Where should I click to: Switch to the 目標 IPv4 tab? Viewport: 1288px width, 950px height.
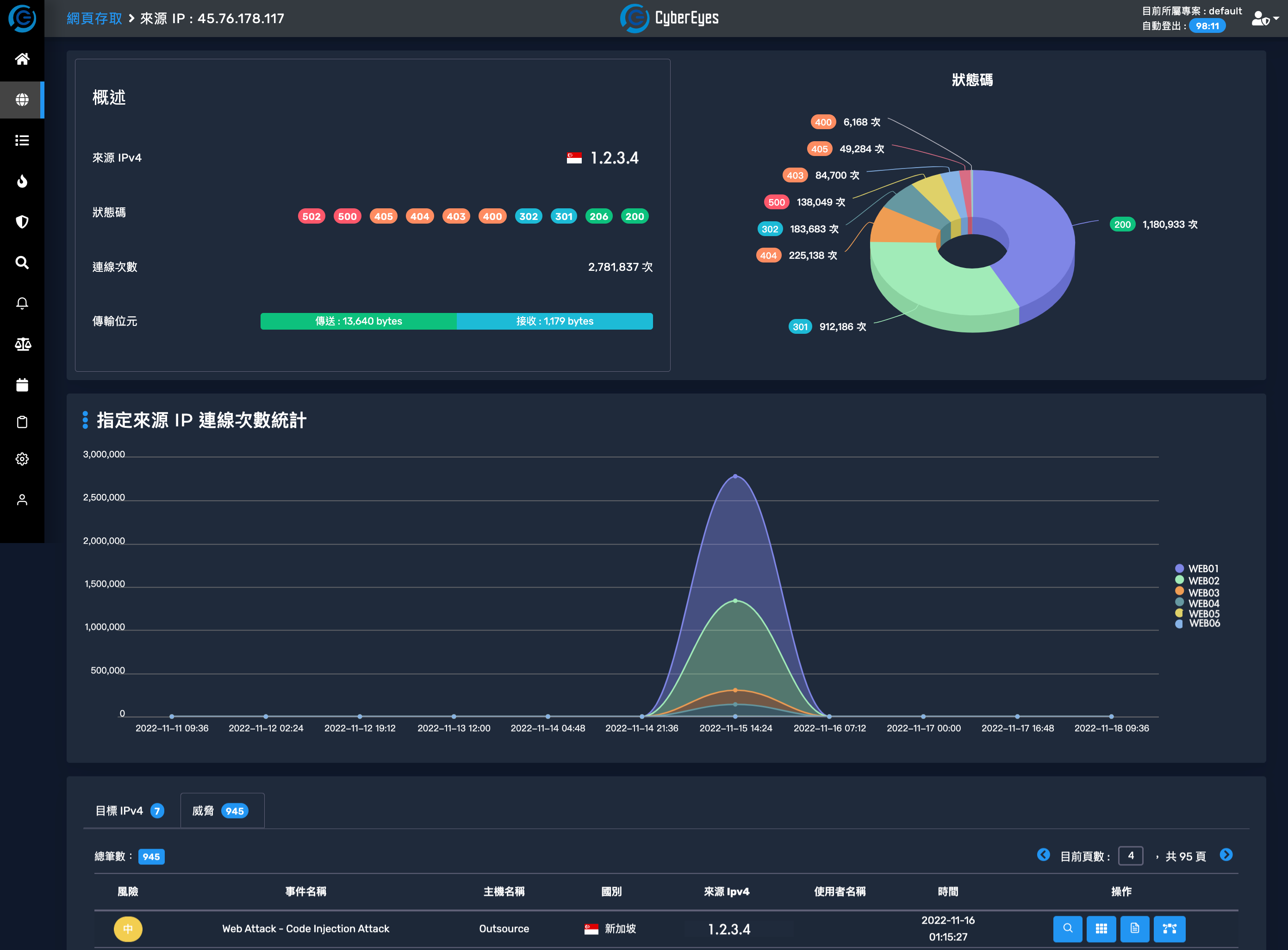129,810
